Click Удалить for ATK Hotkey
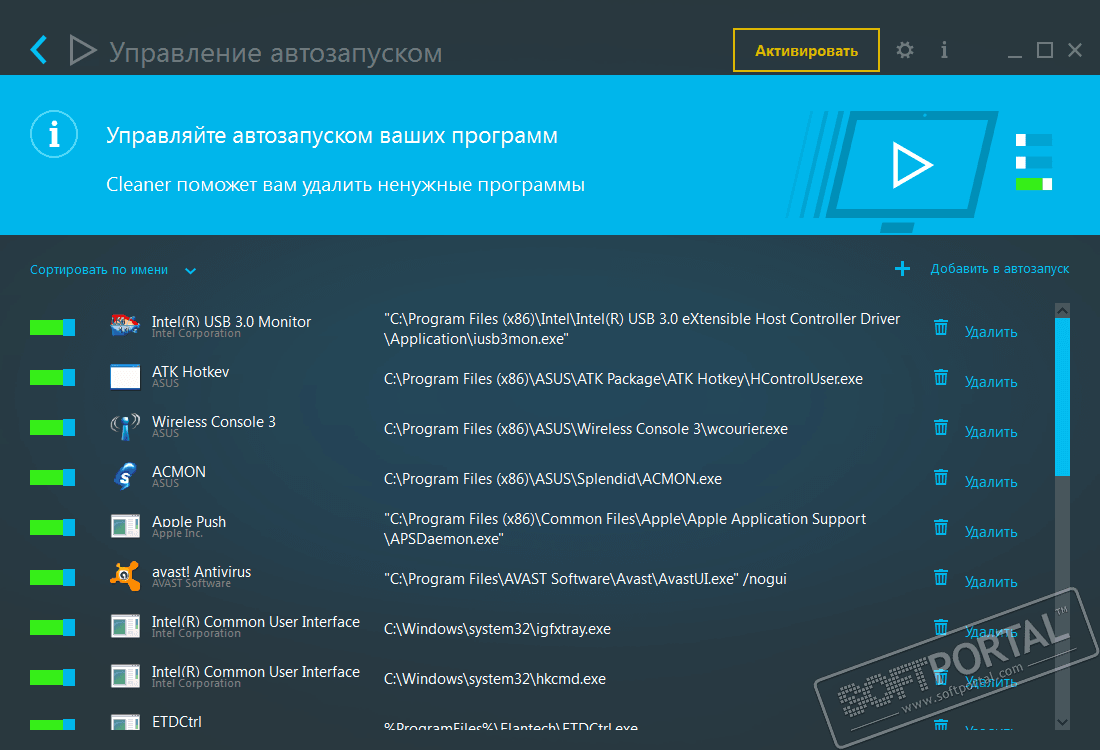The image size is (1100, 750). coord(991,382)
